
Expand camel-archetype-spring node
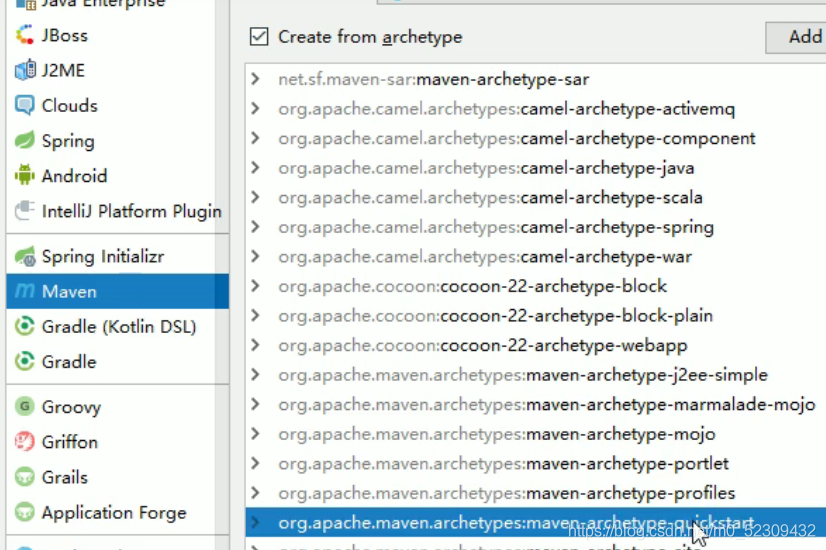coord(255,227)
